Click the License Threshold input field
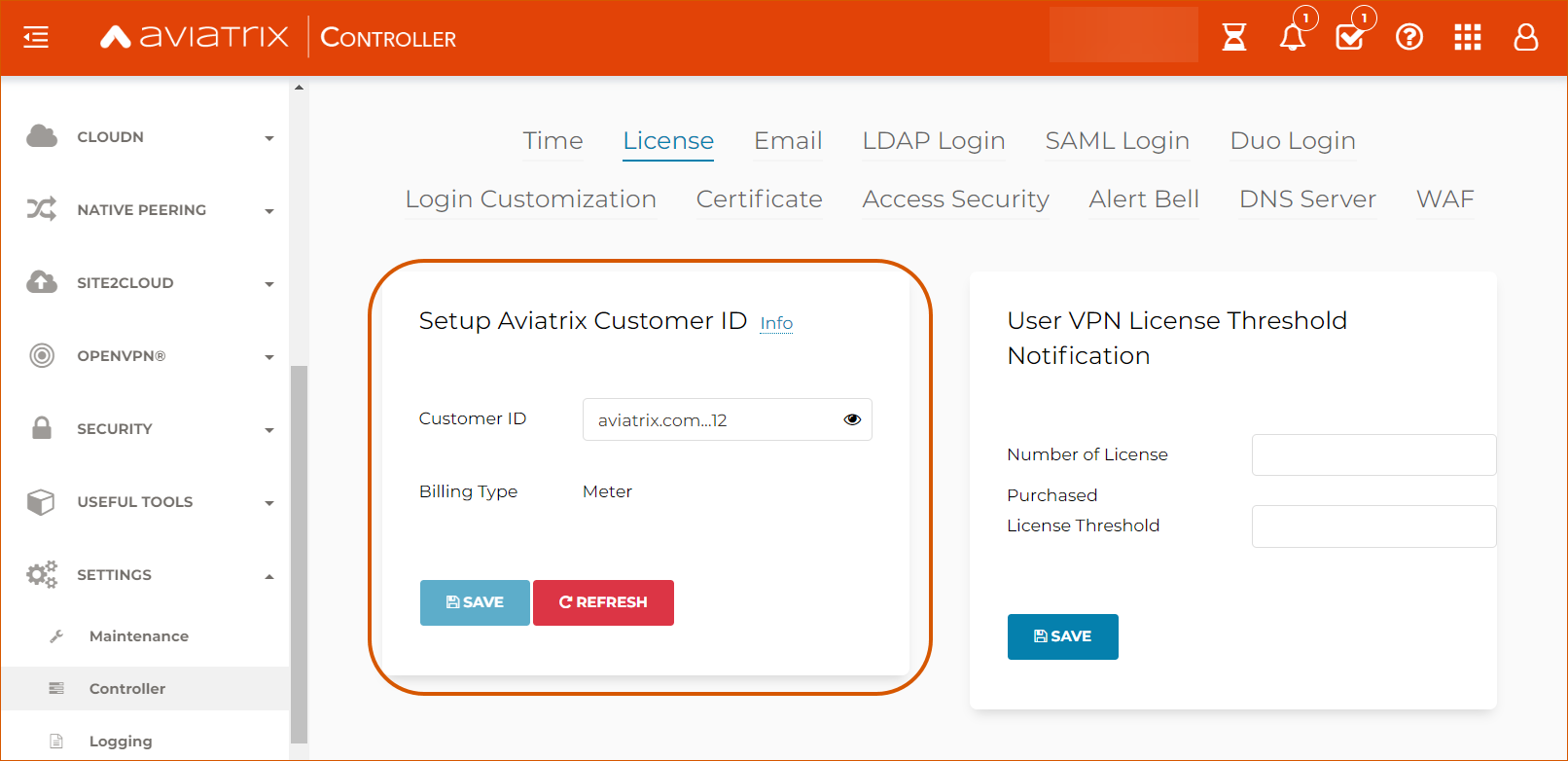This screenshot has width=1568, height=761. (1373, 526)
